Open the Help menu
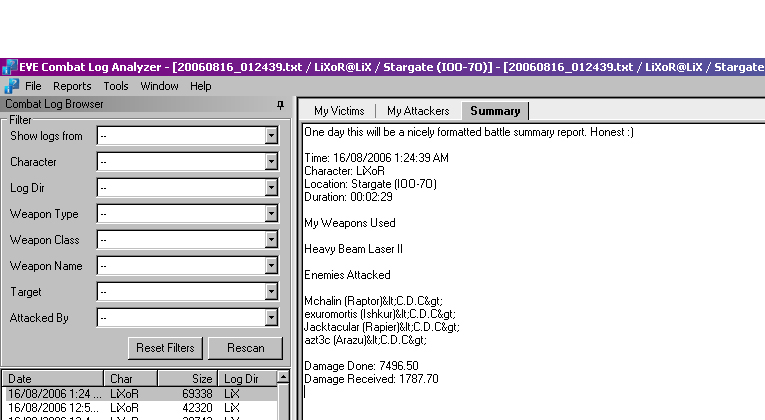 (201, 86)
